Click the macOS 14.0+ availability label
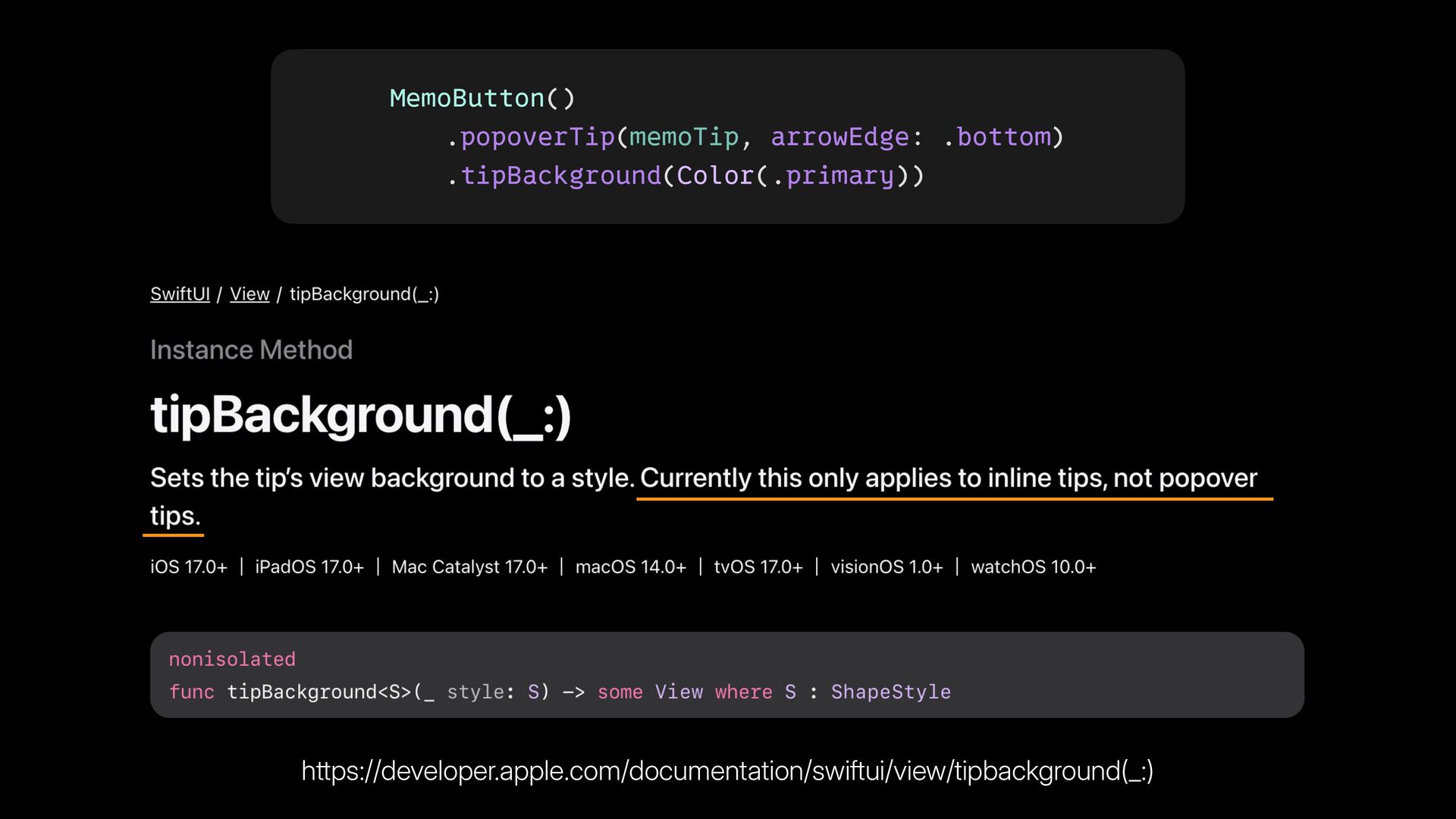The height and width of the screenshot is (819, 1456). tap(630, 567)
